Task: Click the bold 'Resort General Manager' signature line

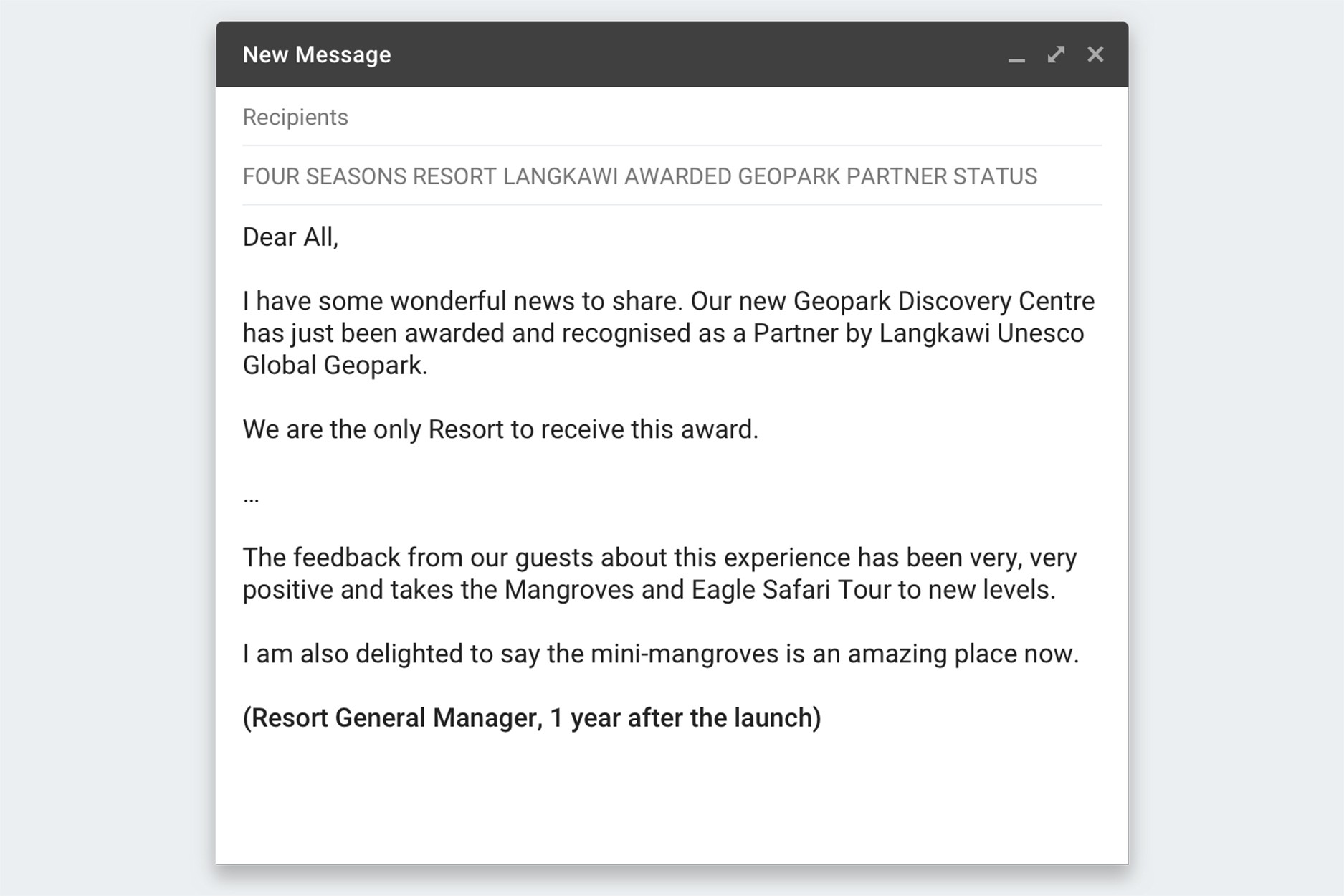Action: pyautogui.click(x=531, y=718)
